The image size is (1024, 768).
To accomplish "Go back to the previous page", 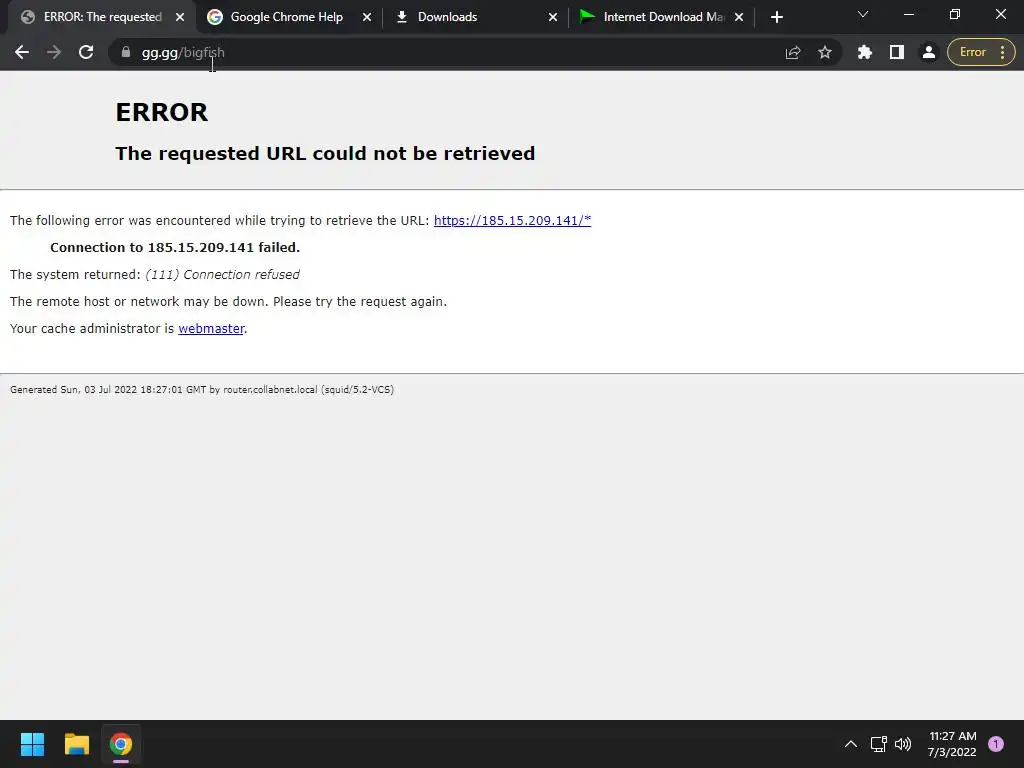I will [x=22, y=52].
